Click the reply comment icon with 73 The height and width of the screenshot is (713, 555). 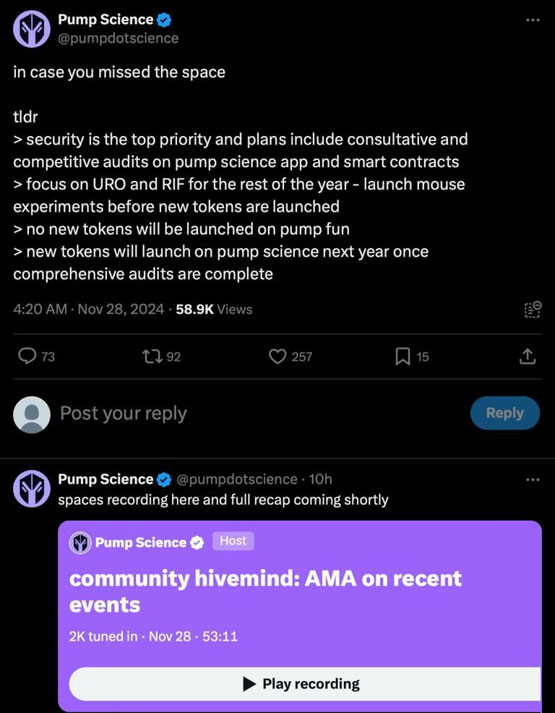click(27, 357)
